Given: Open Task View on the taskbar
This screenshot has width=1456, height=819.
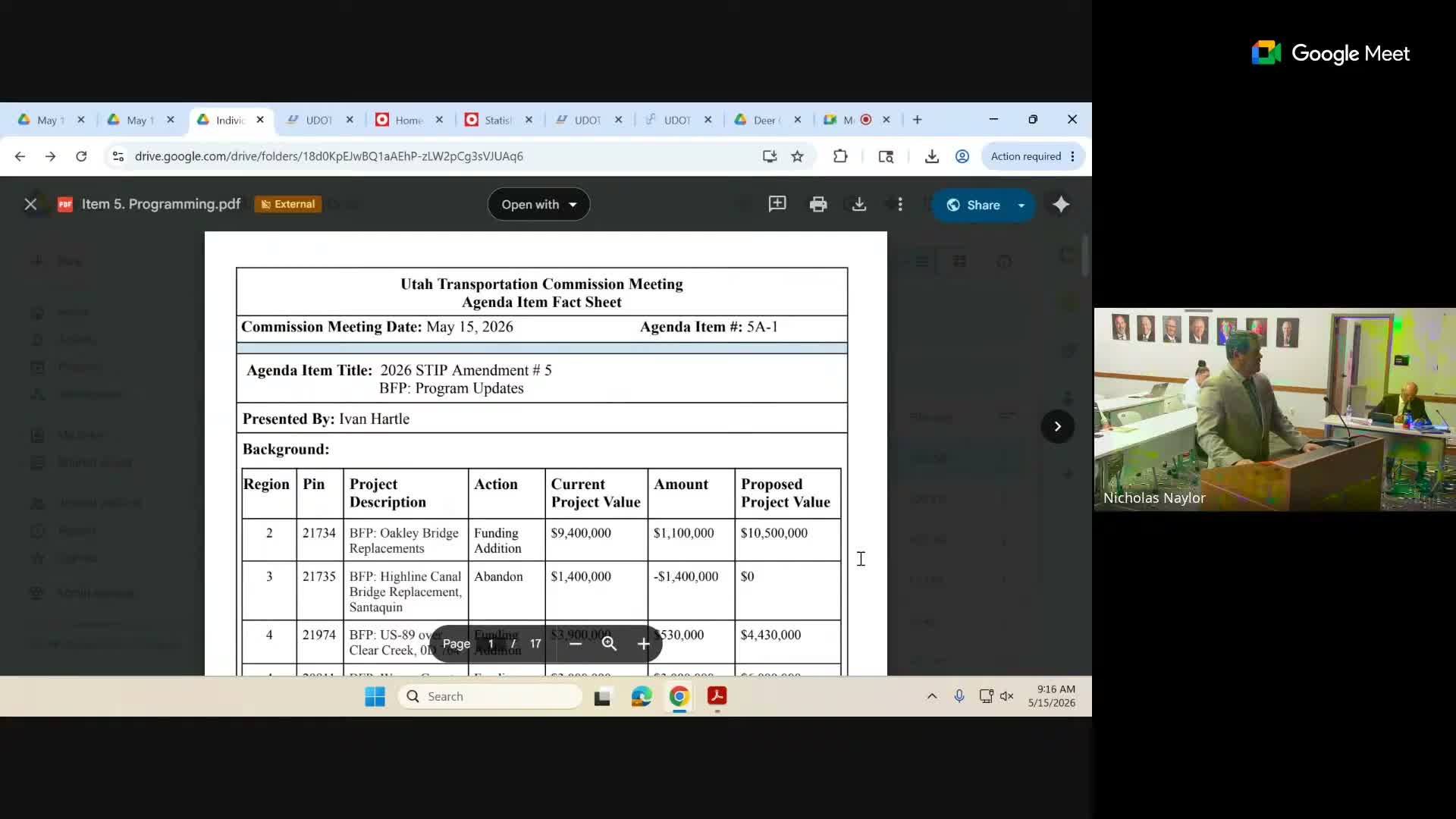Looking at the screenshot, I should click(x=602, y=696).
